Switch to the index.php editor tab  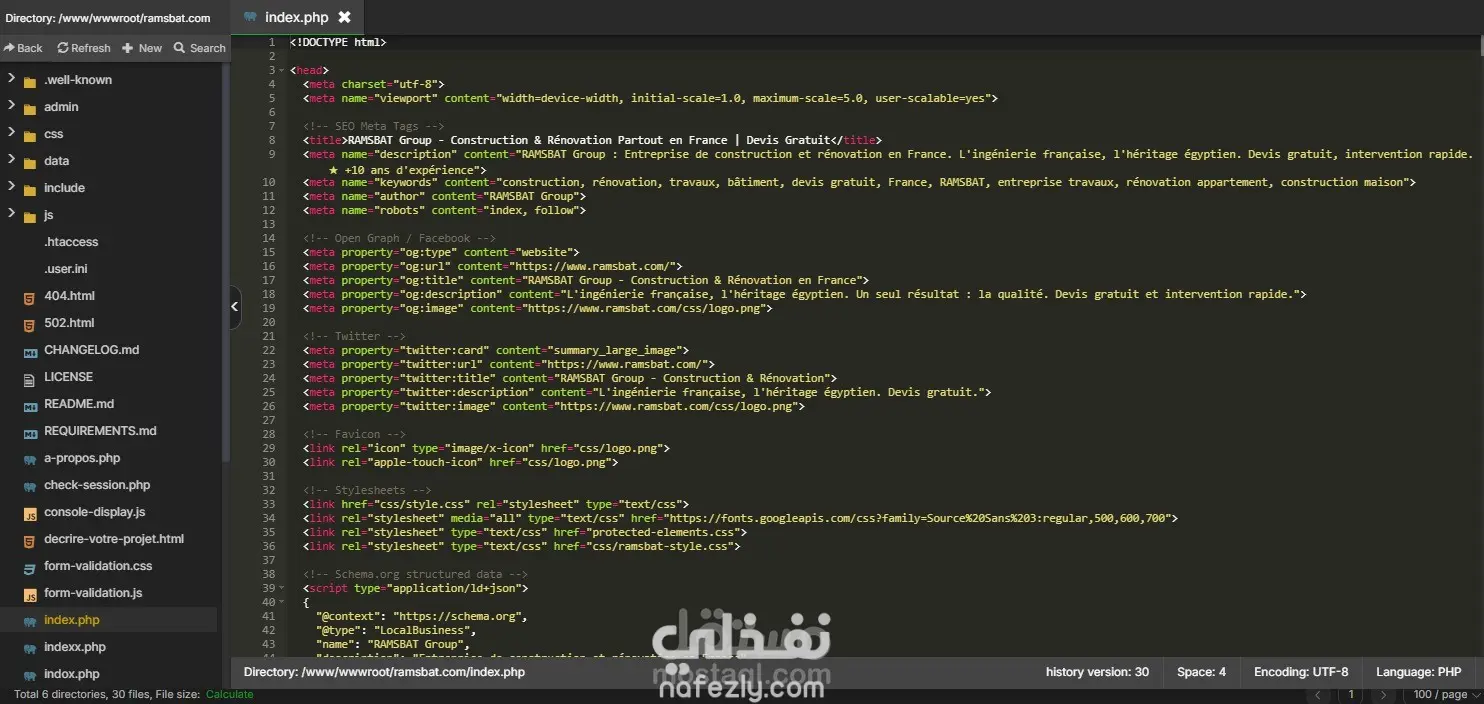[x=297, y=17]
